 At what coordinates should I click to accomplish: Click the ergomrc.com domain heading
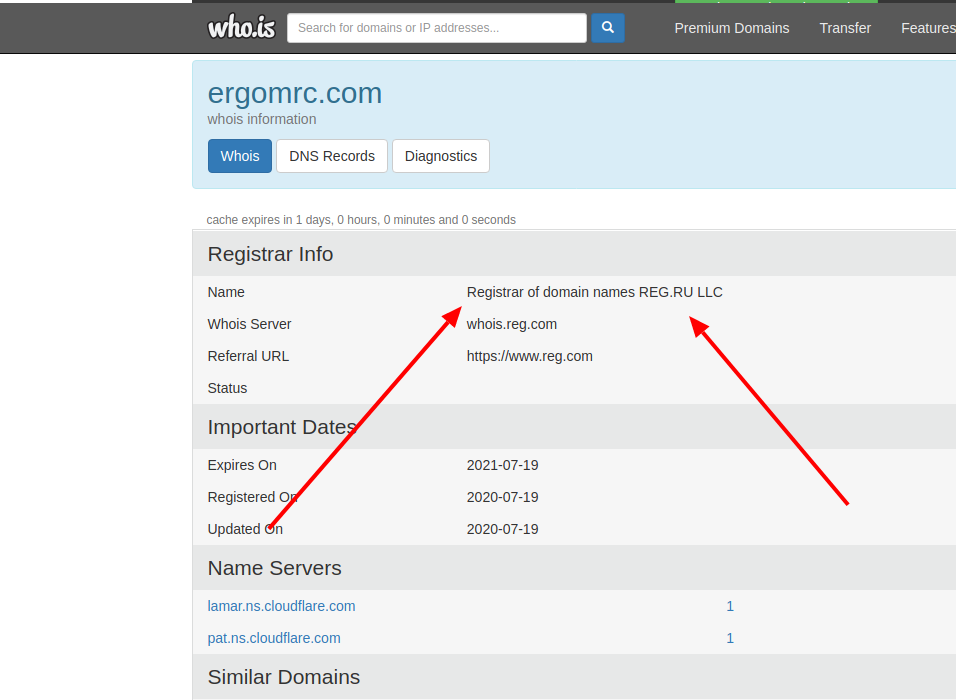pos(295,93)
